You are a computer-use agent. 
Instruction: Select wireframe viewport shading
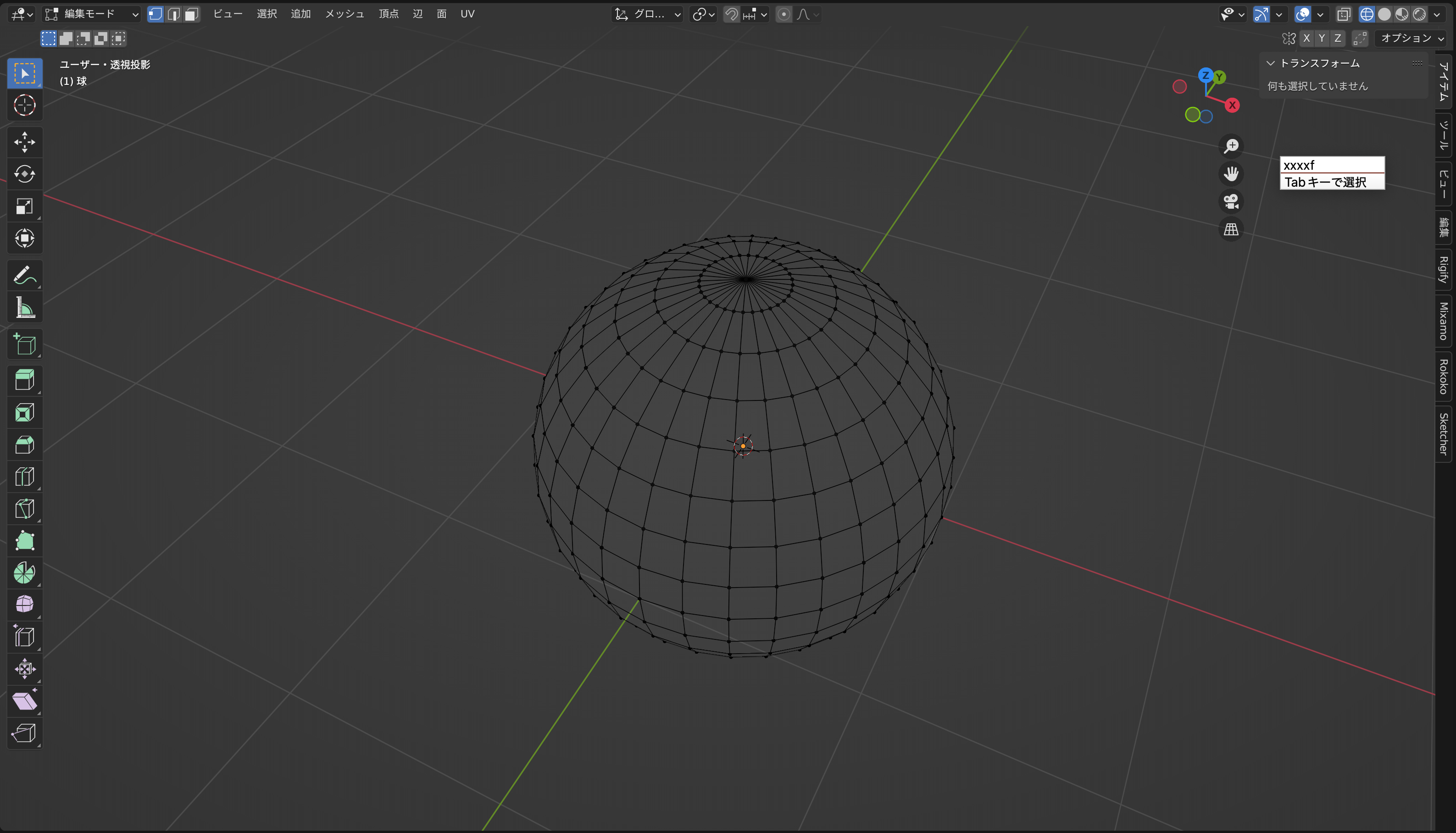1367,14
